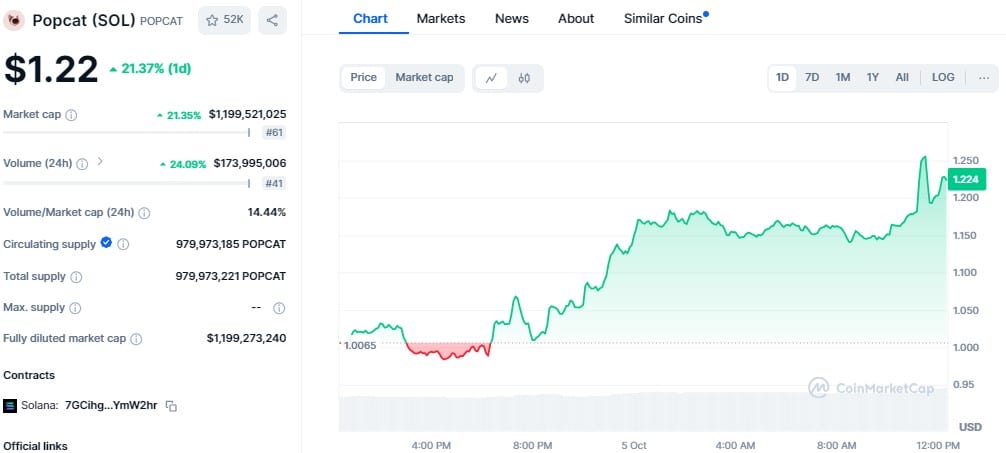The image size is (1006, 453).
Task: Open the About tab
Action: (575, 19)
